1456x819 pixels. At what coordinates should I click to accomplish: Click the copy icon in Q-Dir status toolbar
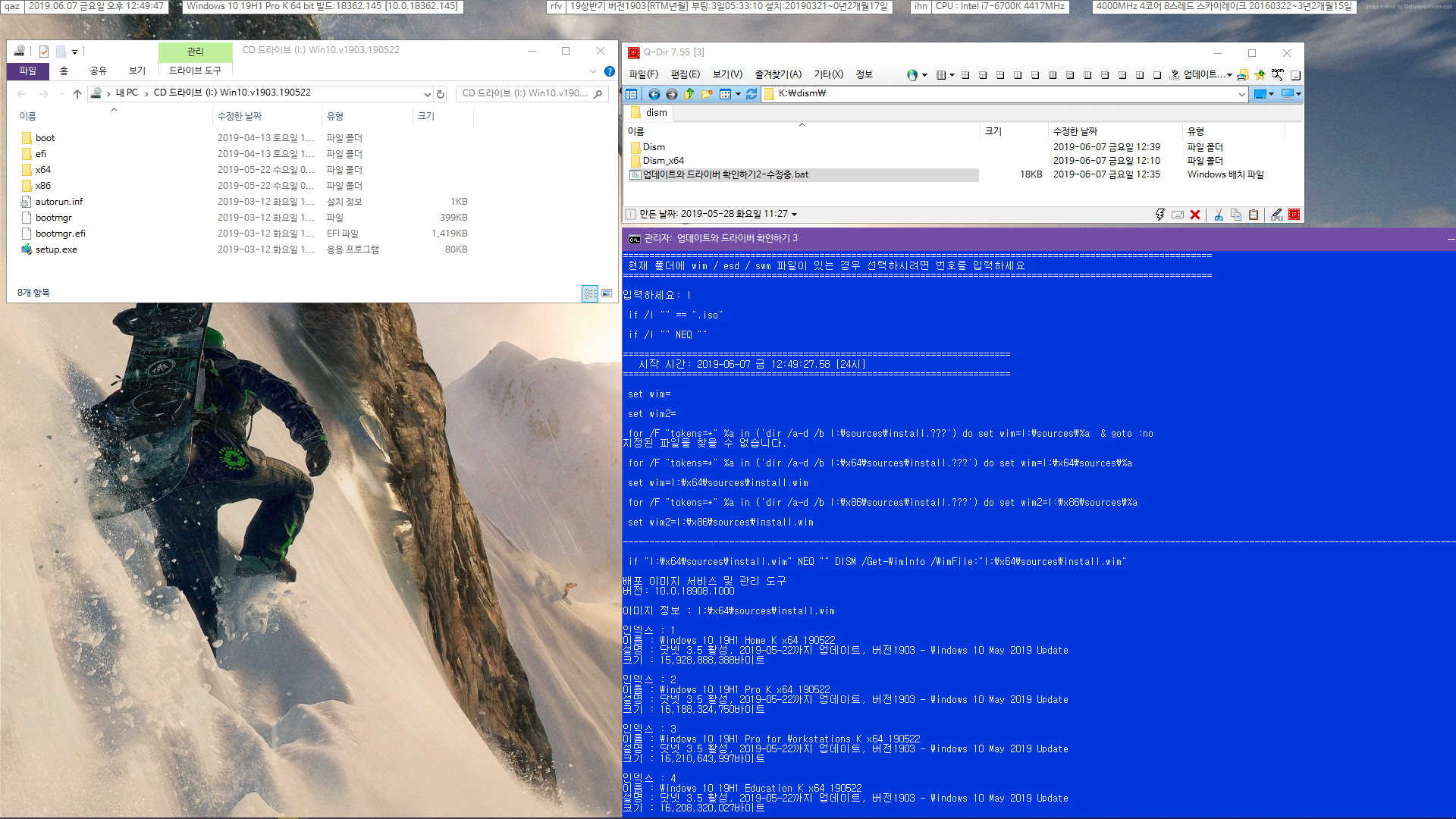coord(1236,215)
